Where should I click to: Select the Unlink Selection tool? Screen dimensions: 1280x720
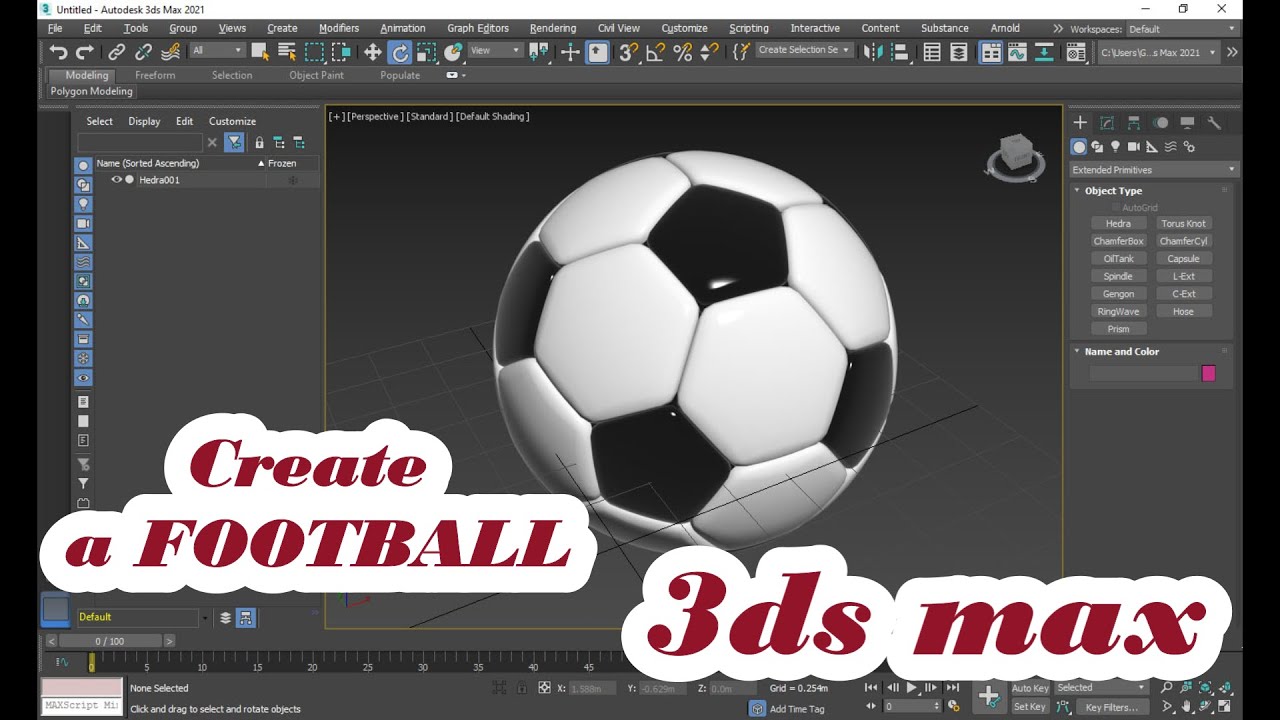(x=144, y=52)
